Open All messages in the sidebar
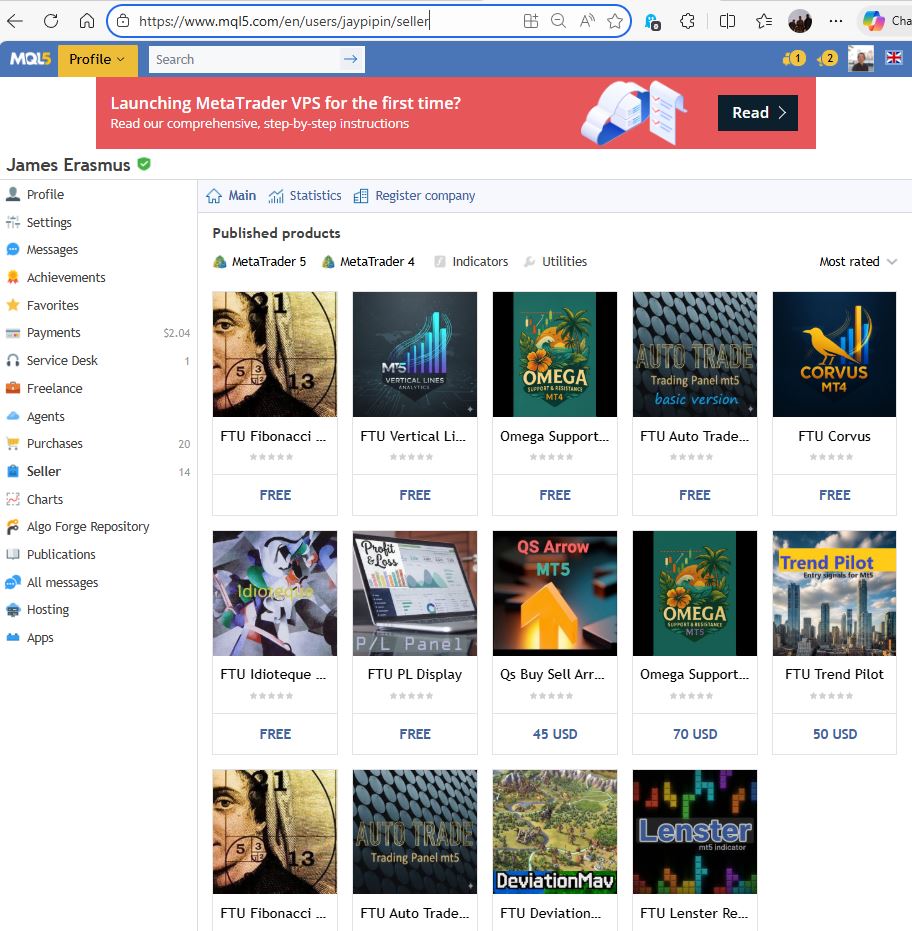This screenshot has height=931, width=912. click(62, 582)
